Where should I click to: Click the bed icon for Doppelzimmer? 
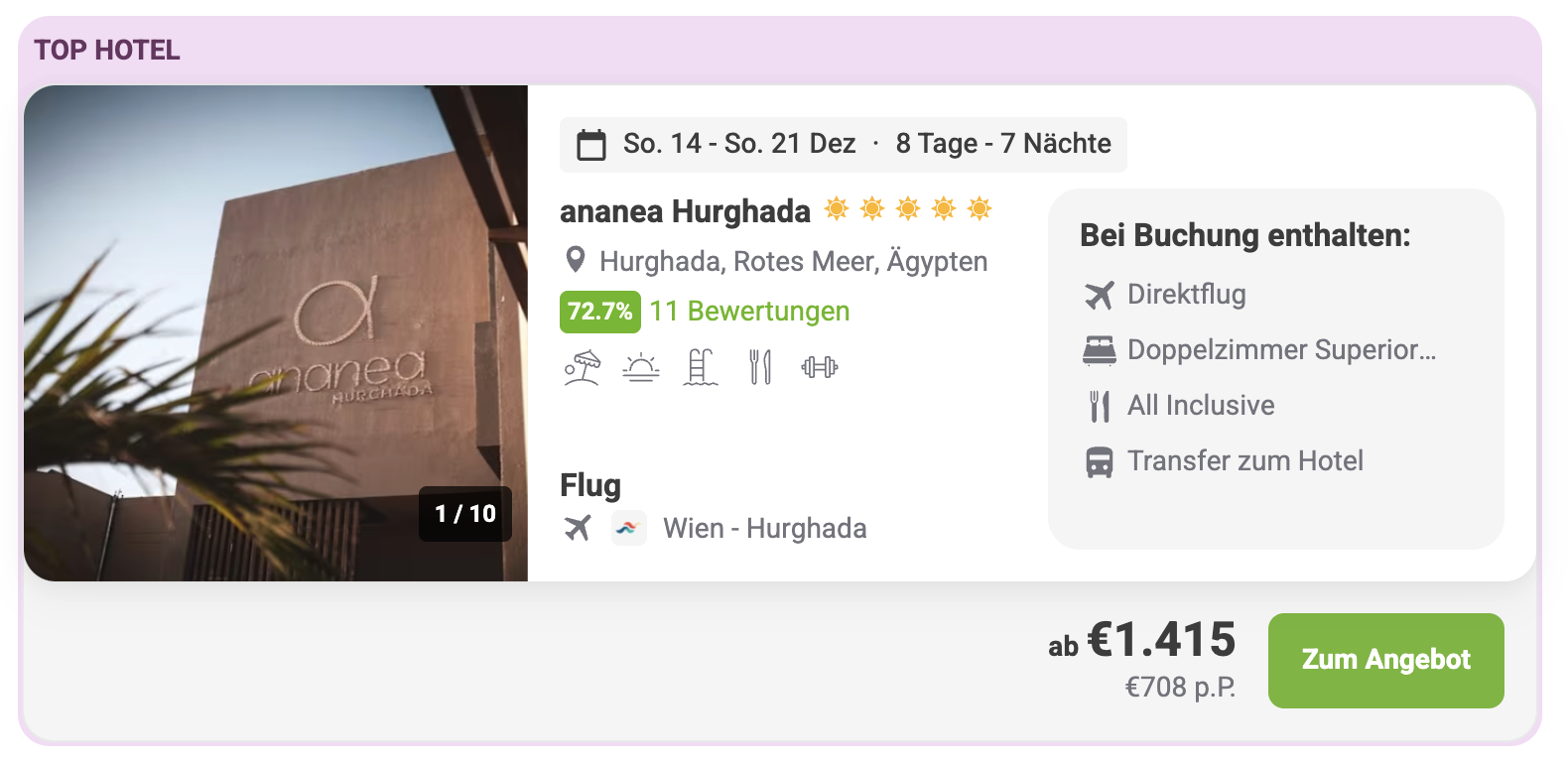1100,350
